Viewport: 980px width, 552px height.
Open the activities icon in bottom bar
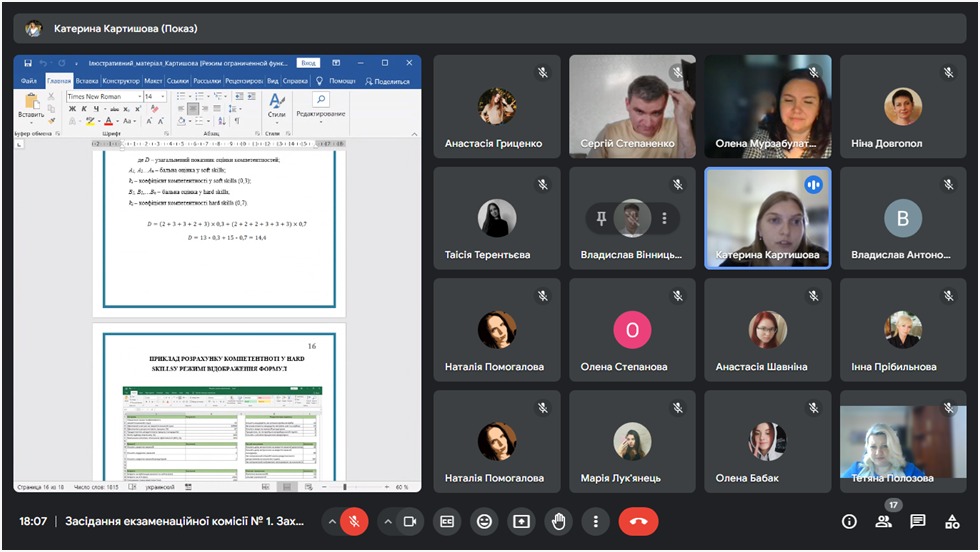pyautogui.click(x=951, y=521)
